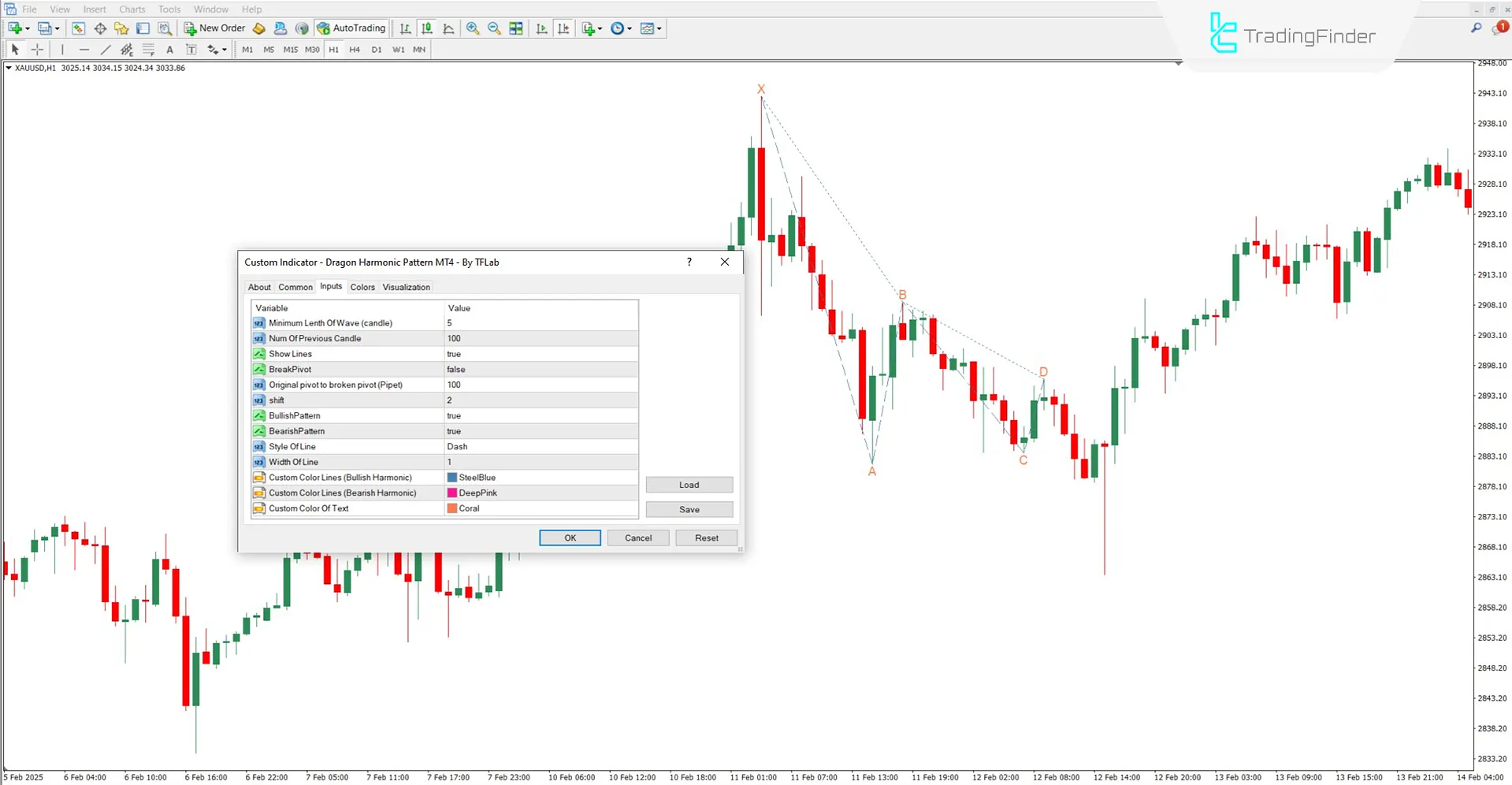The image size is (1512, 785).
Task: Open the chart Templates dropdown
Action: (659, 28)
